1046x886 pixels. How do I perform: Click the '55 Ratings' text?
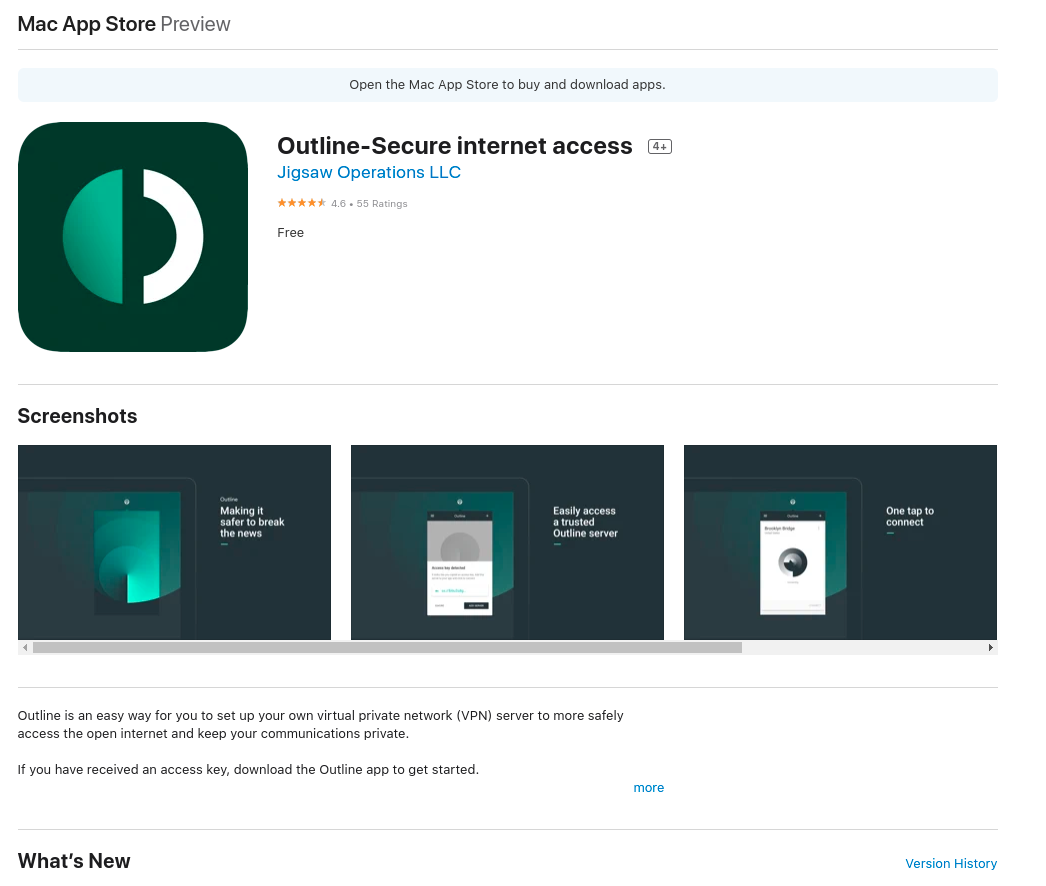tap(382, 203)
